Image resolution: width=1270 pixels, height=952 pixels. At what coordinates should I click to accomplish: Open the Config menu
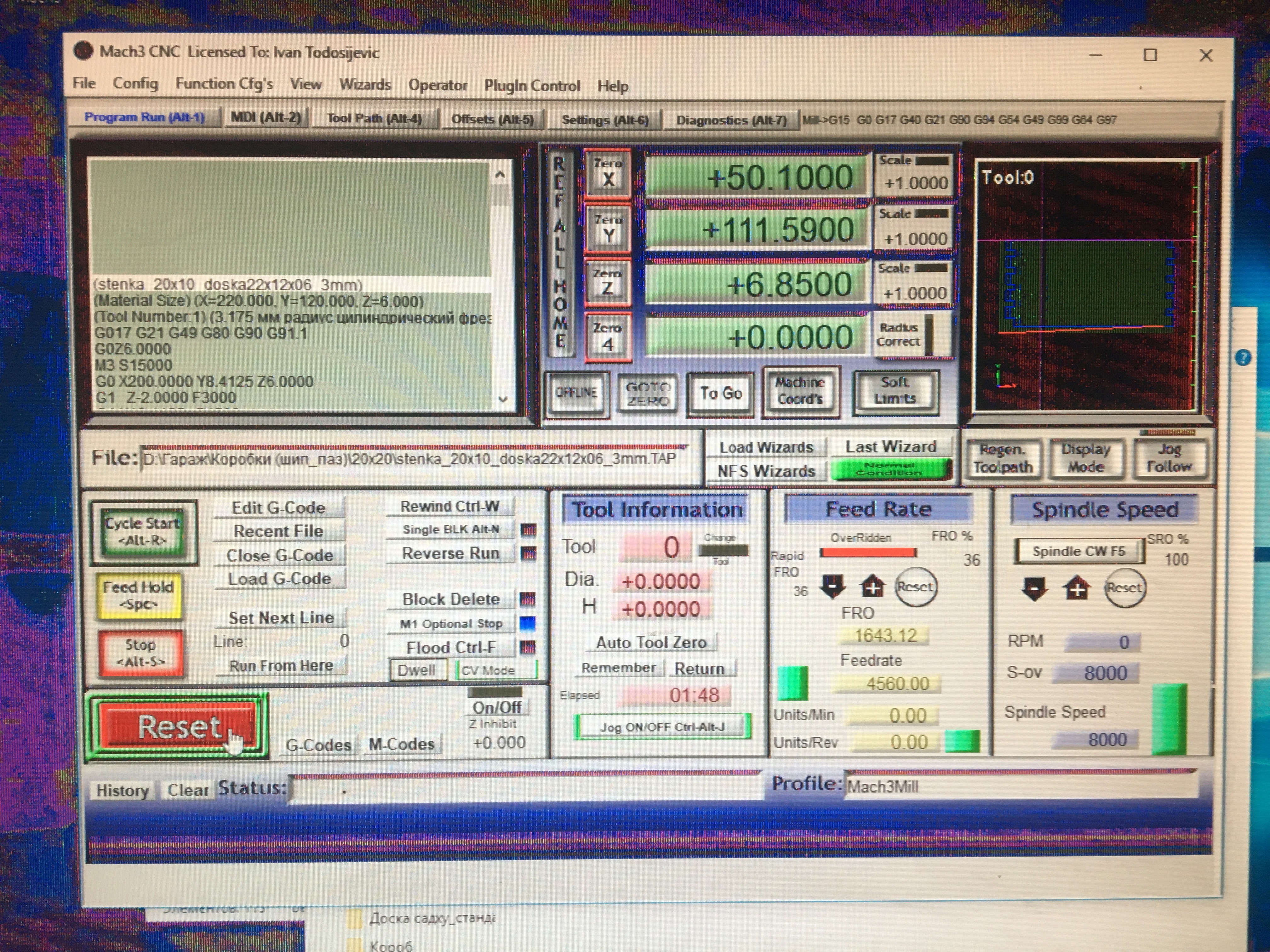coord(135,84)
